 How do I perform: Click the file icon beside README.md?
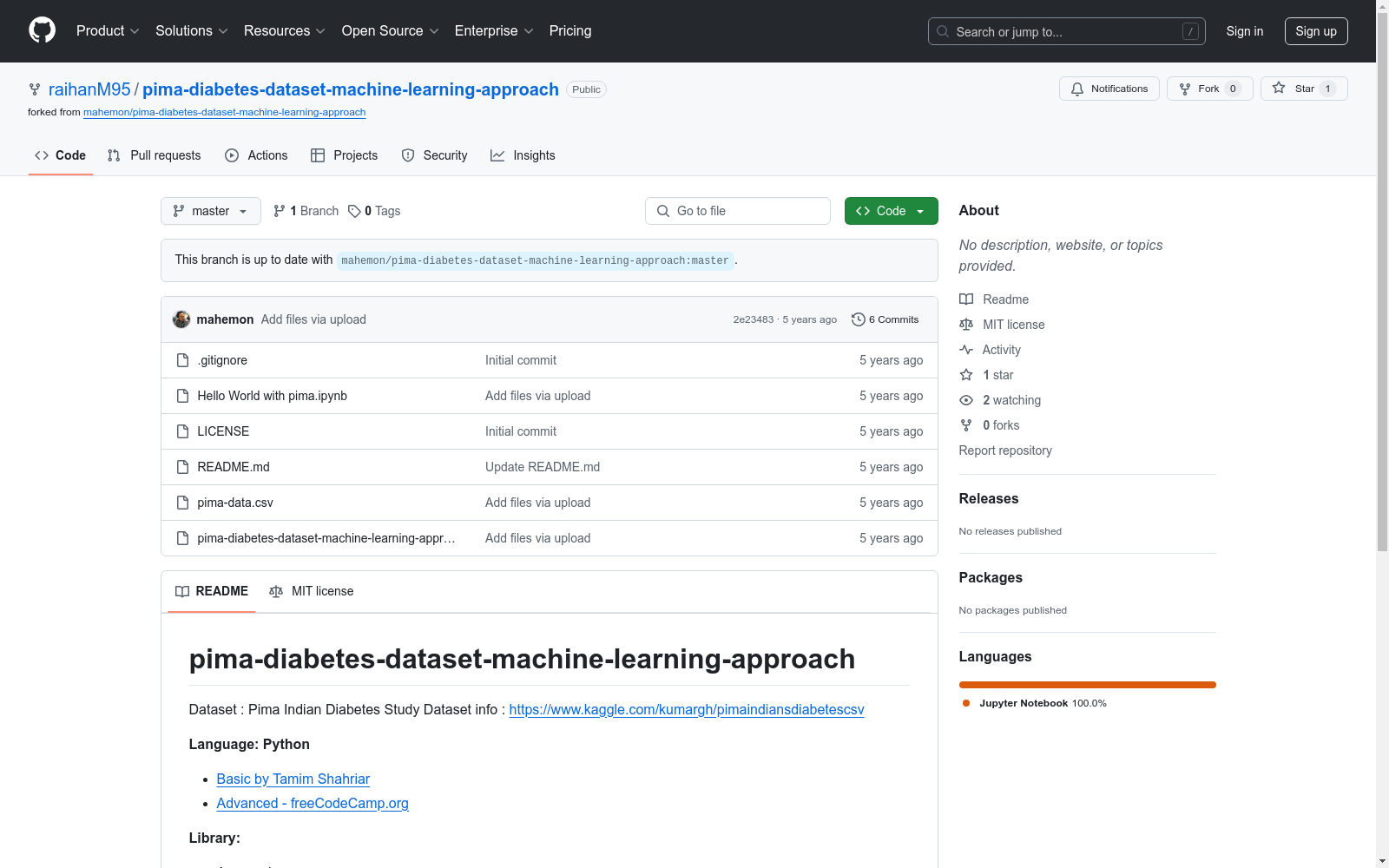click(182, 467)
